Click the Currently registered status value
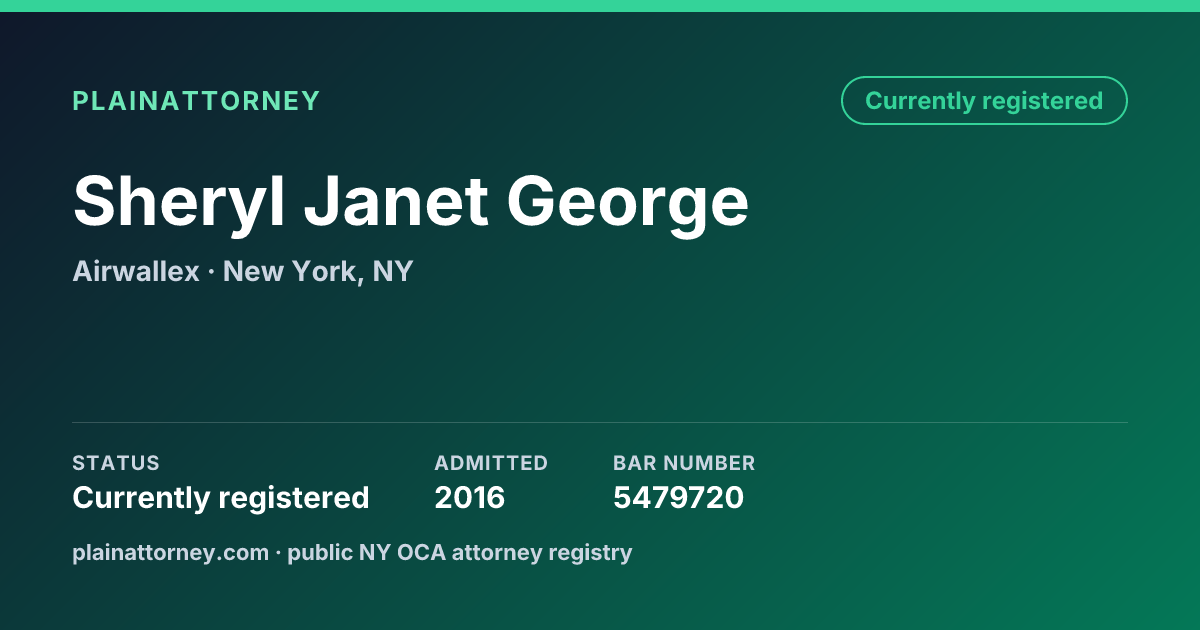This screenshot has width=1200, height=630. click(221, 497)
